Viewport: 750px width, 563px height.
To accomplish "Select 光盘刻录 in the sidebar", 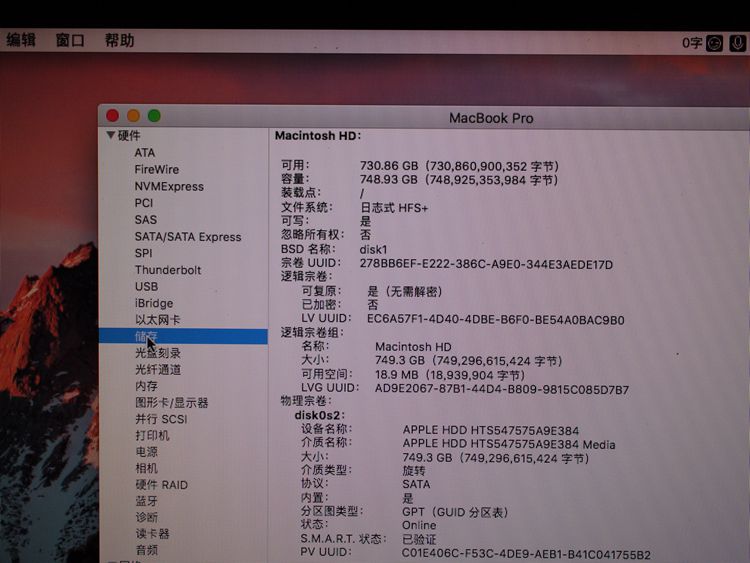I will point(157,353).
